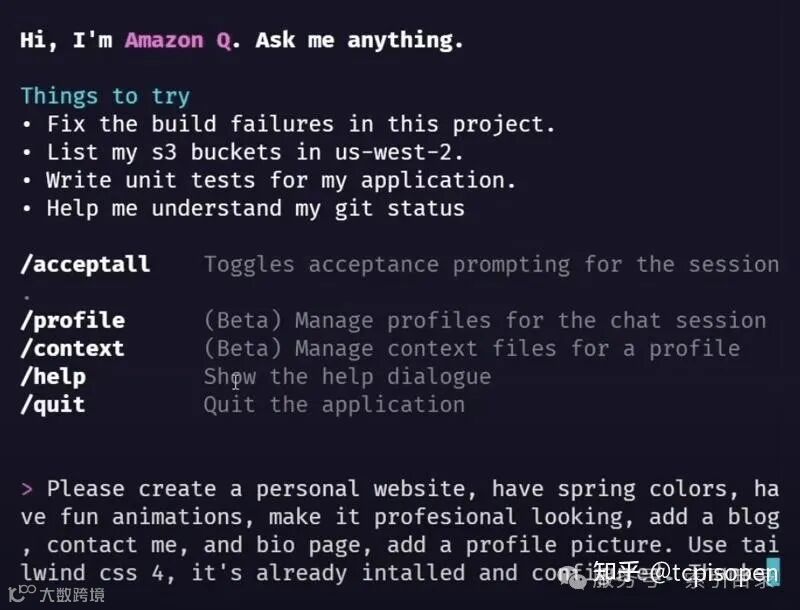Click the pink ">" prompt symbol
The width and height of the screenshot is (800, 610).
click(x=27, y=488)
